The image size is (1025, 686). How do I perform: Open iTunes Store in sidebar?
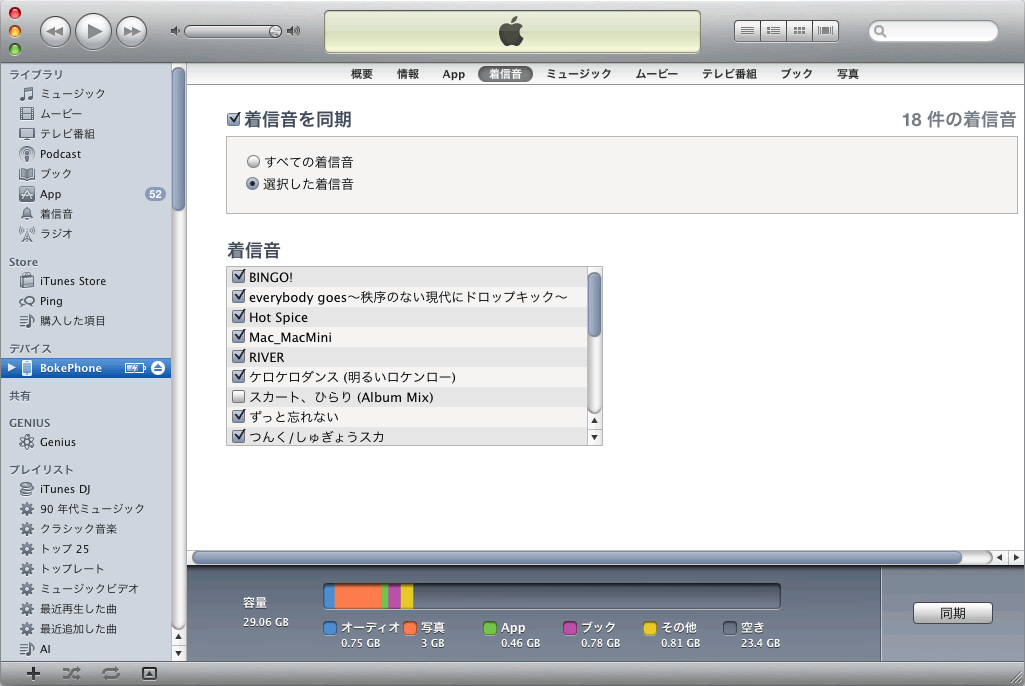point(73,281)
